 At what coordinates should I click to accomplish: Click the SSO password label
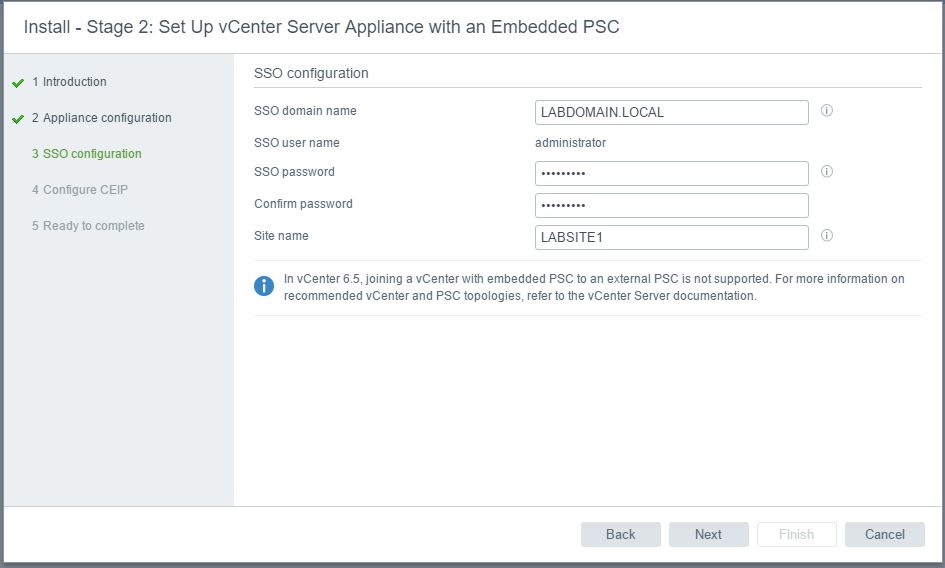click(x=294, y=172)
